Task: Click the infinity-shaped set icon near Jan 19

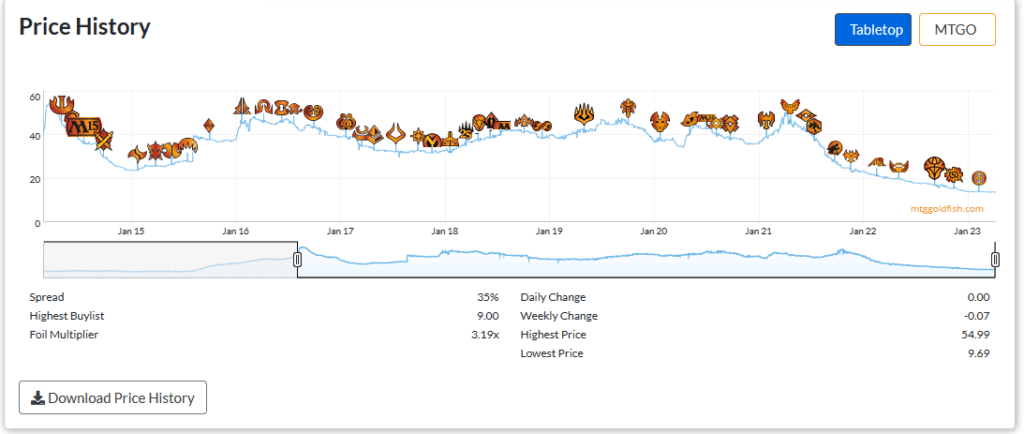Action: click(543, 124)
